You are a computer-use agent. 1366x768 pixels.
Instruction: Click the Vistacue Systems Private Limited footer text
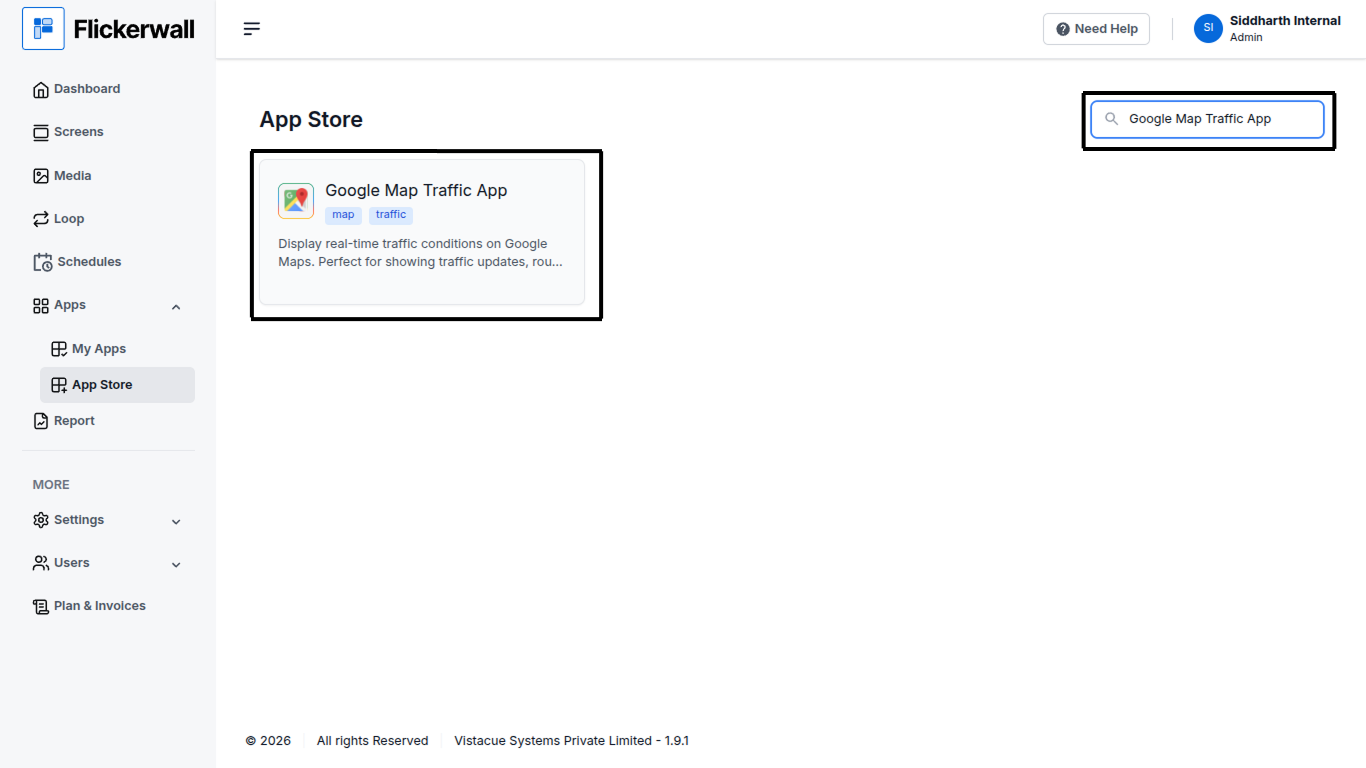tap(571, 741)
